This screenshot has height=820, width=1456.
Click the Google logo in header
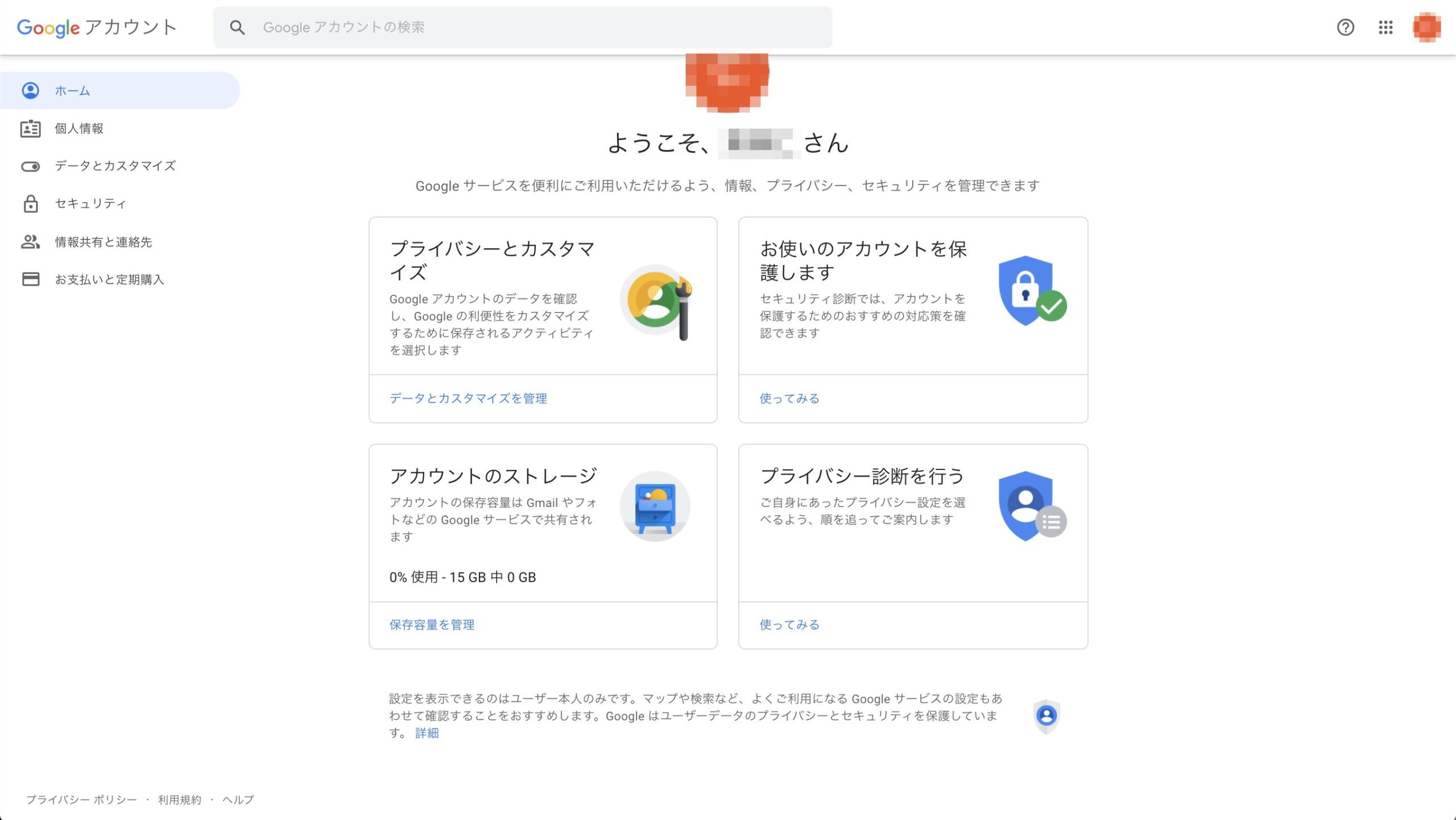(x=48, y=27)
